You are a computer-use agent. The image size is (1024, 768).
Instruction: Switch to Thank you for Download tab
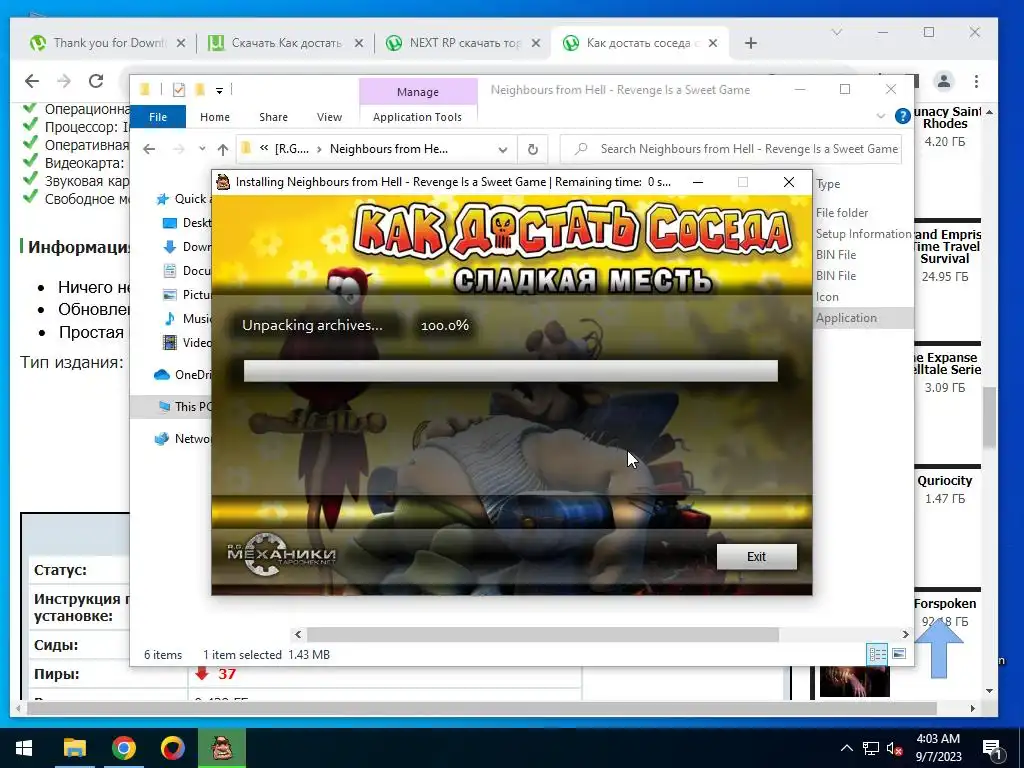pos(108,43)
